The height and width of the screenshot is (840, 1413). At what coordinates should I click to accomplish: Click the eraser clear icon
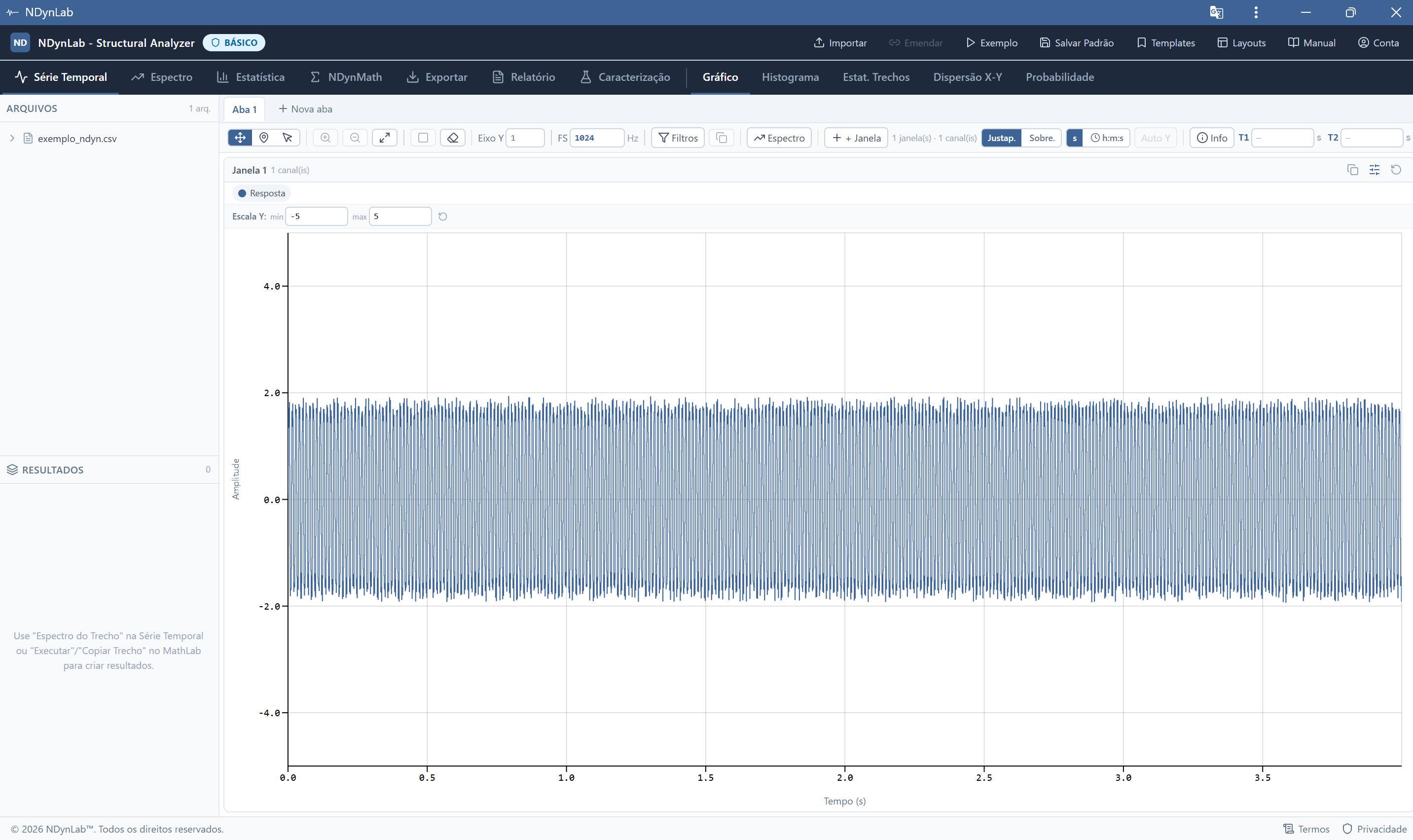tap(453, 138)
